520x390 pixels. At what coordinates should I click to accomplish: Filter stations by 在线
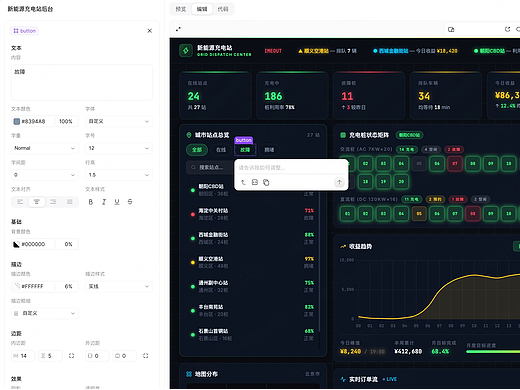(221, 150)
